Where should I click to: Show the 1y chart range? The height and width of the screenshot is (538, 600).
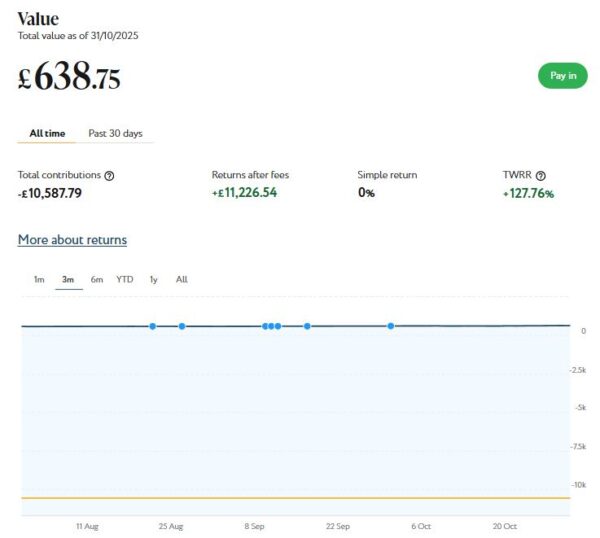click(x=153, y=280)
